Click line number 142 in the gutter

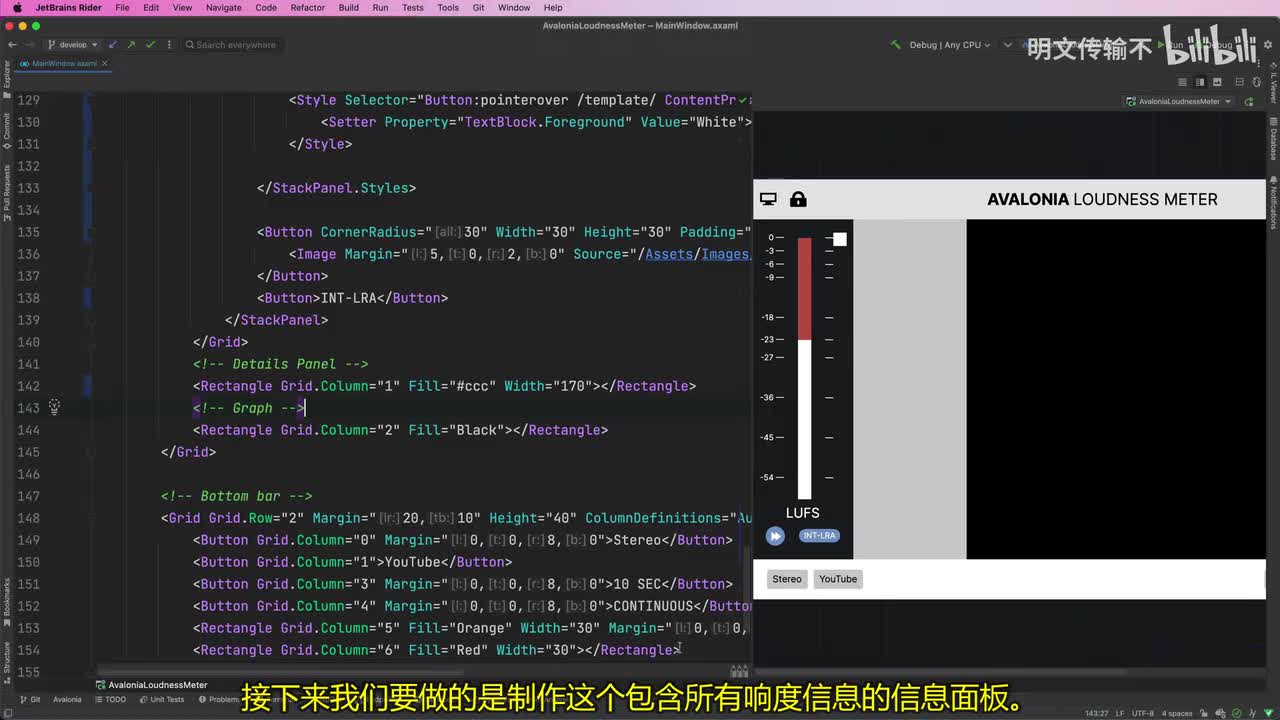coord(29,386)
